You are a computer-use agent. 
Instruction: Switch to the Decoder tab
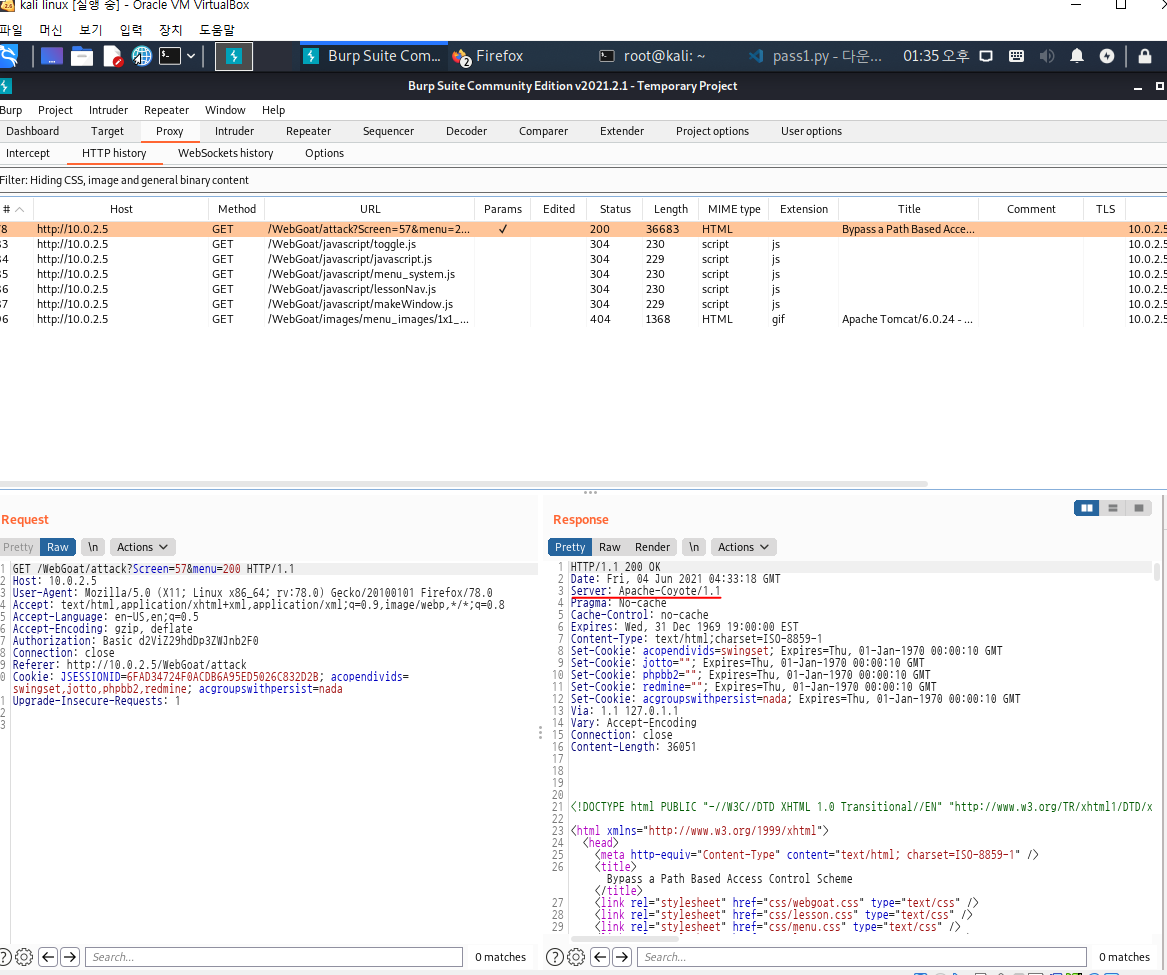tap(466, 131)
